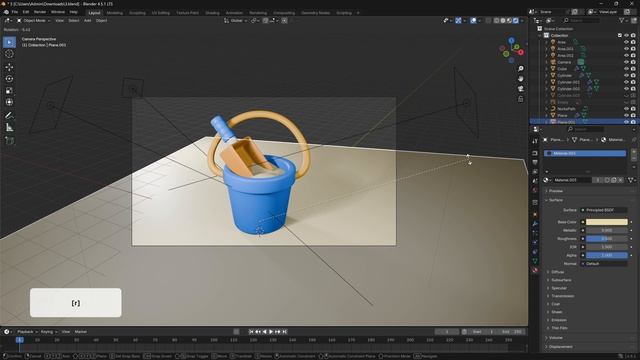Screen dimensions: 640x360
Task: Collapse the Surface panel
Action: pyautogui.click(x=556, y=200)
